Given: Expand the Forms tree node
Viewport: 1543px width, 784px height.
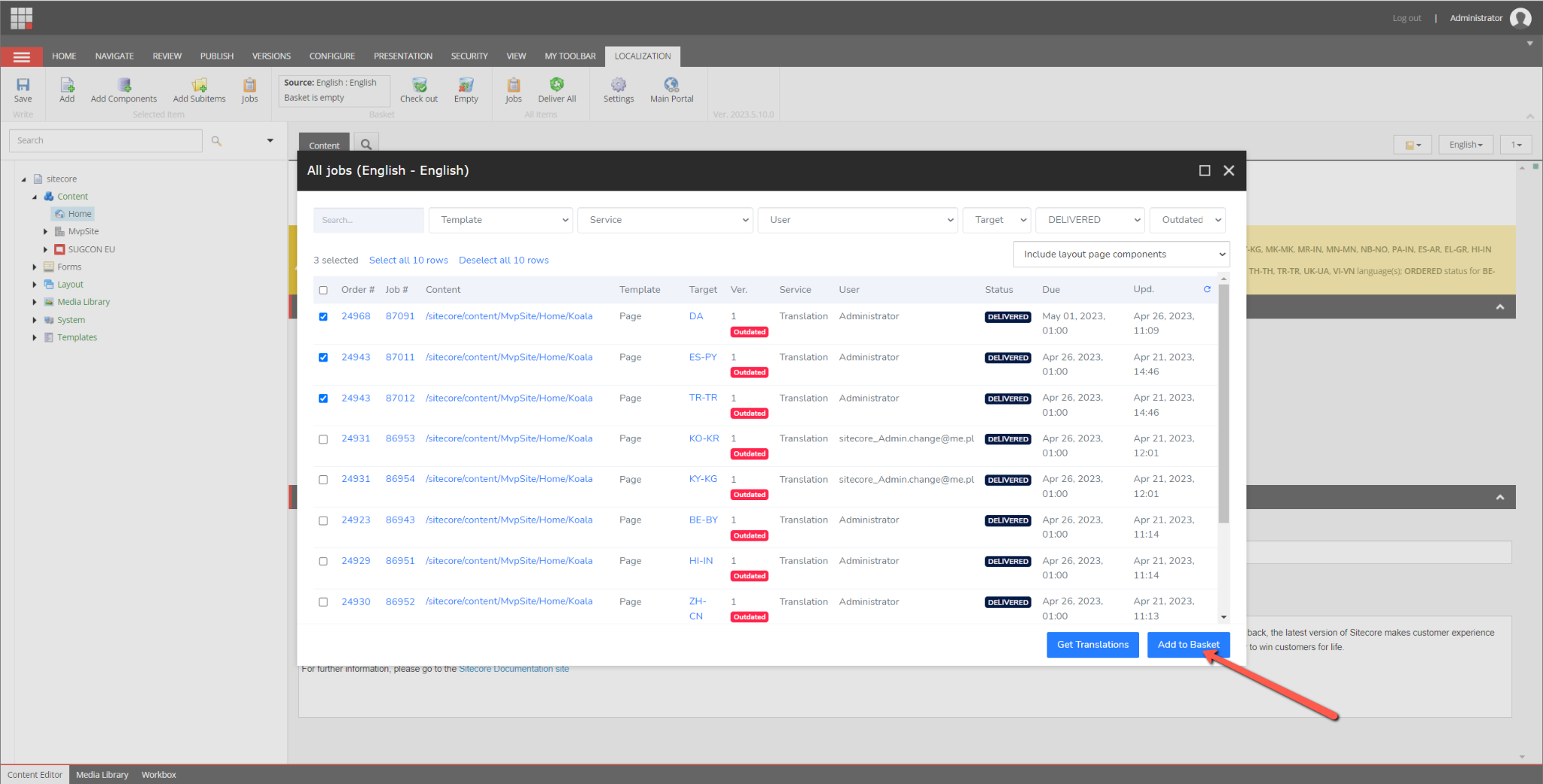Looking at the screenshot, I should tap(35, 267).
